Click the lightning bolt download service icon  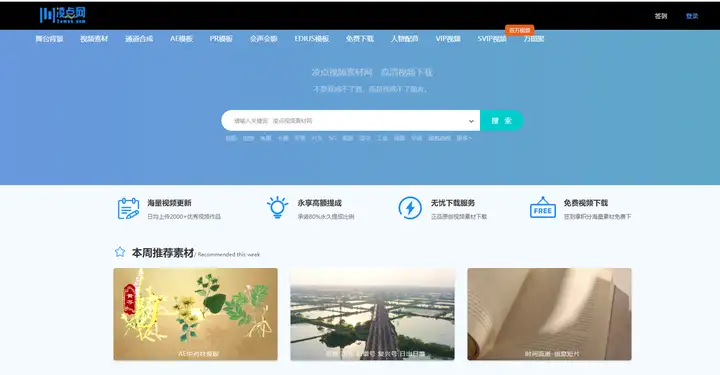410,208
